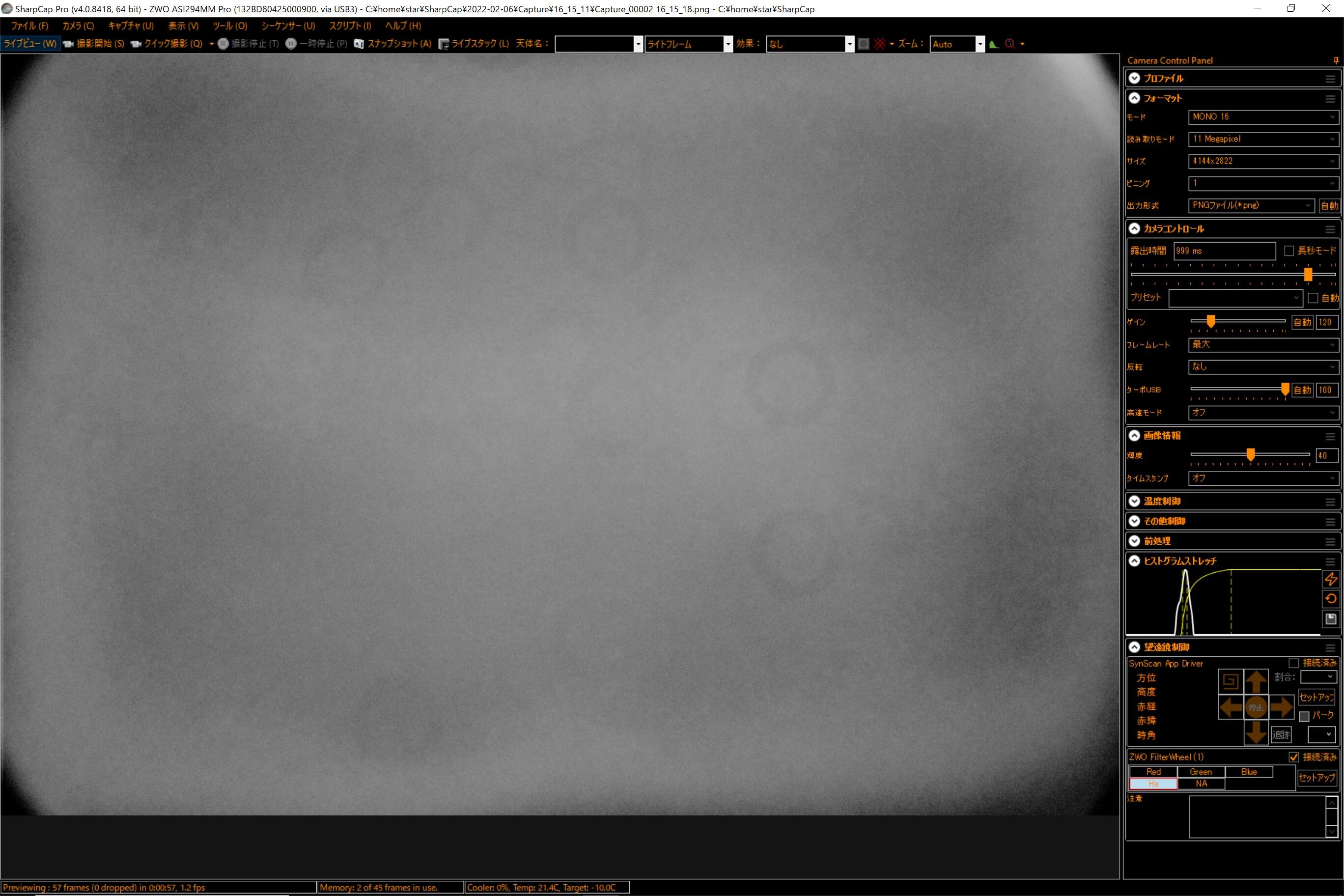Expand the 温度制御 temperature control section
This screenshot has width=1344, height=896.
(1135, 501)
